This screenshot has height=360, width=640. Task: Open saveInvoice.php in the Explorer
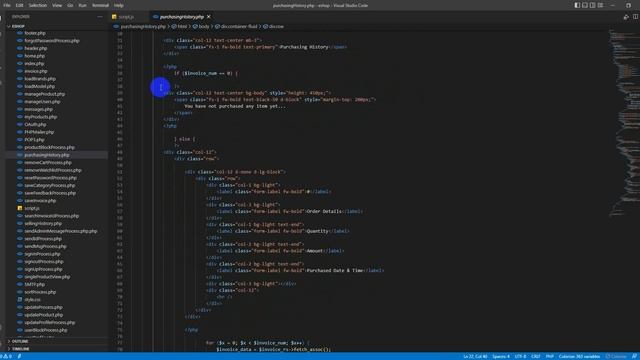40,201
